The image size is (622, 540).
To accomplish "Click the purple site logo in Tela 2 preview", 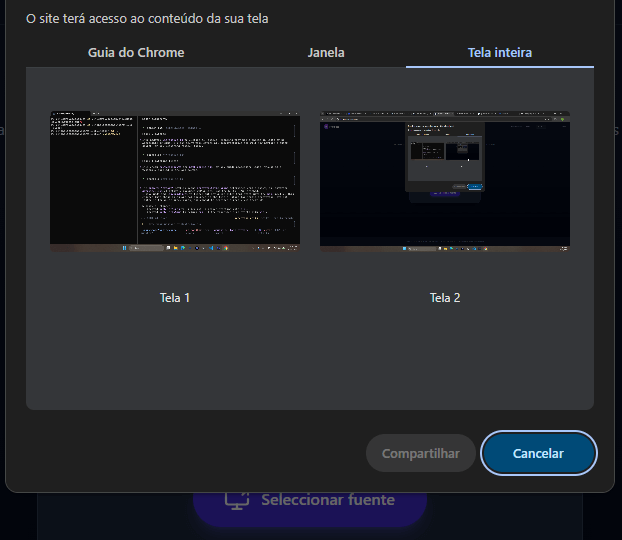I will coord(326,127).
